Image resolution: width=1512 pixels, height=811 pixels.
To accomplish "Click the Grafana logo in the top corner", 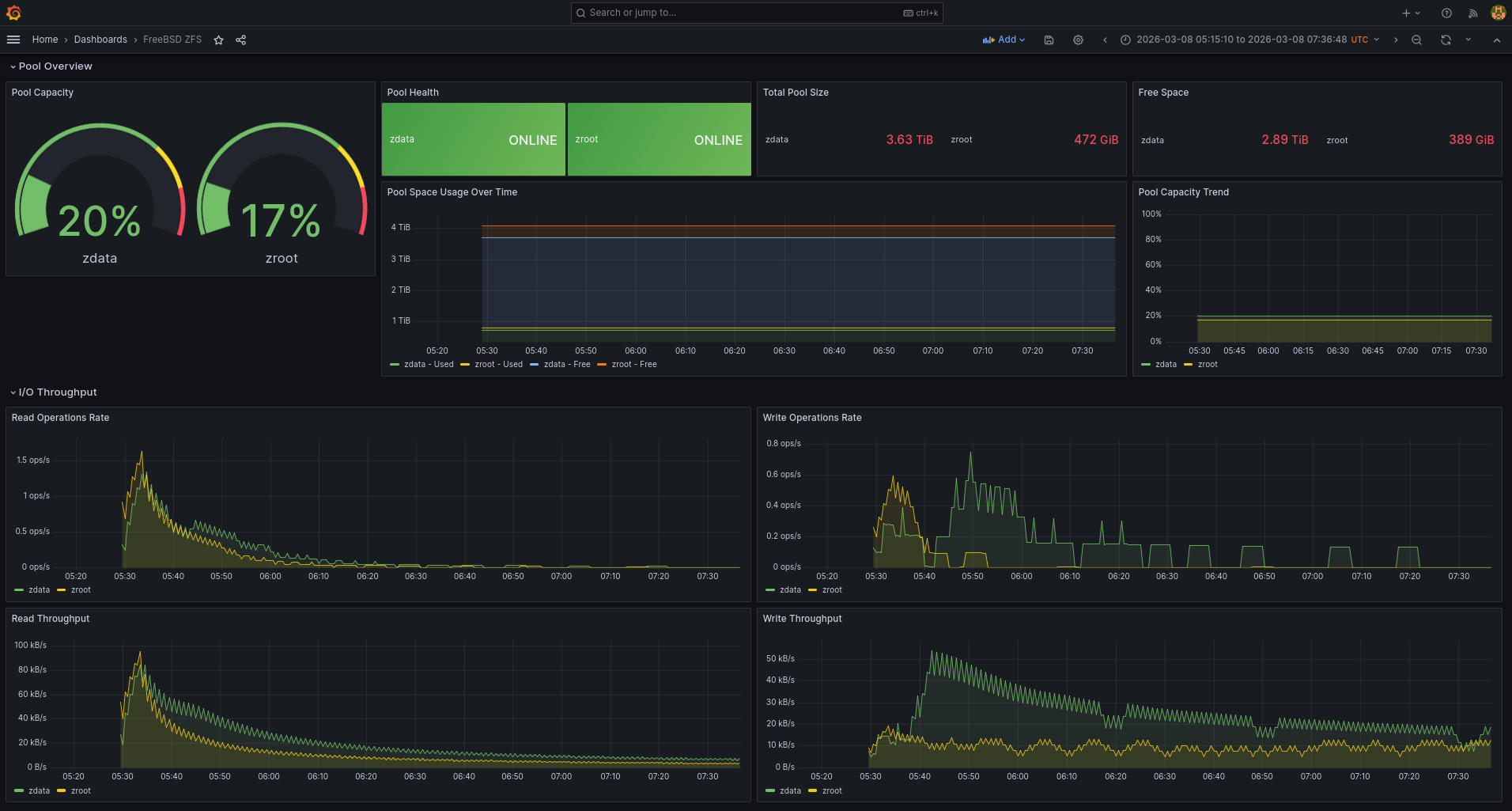I will pos(13,13).
